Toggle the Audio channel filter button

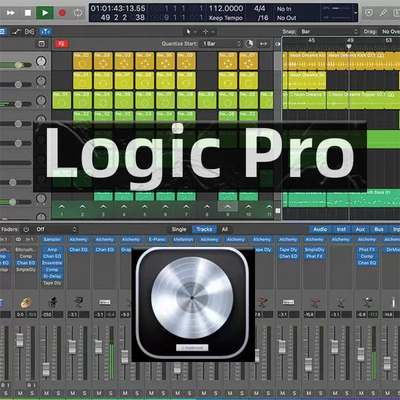point(320,229)
